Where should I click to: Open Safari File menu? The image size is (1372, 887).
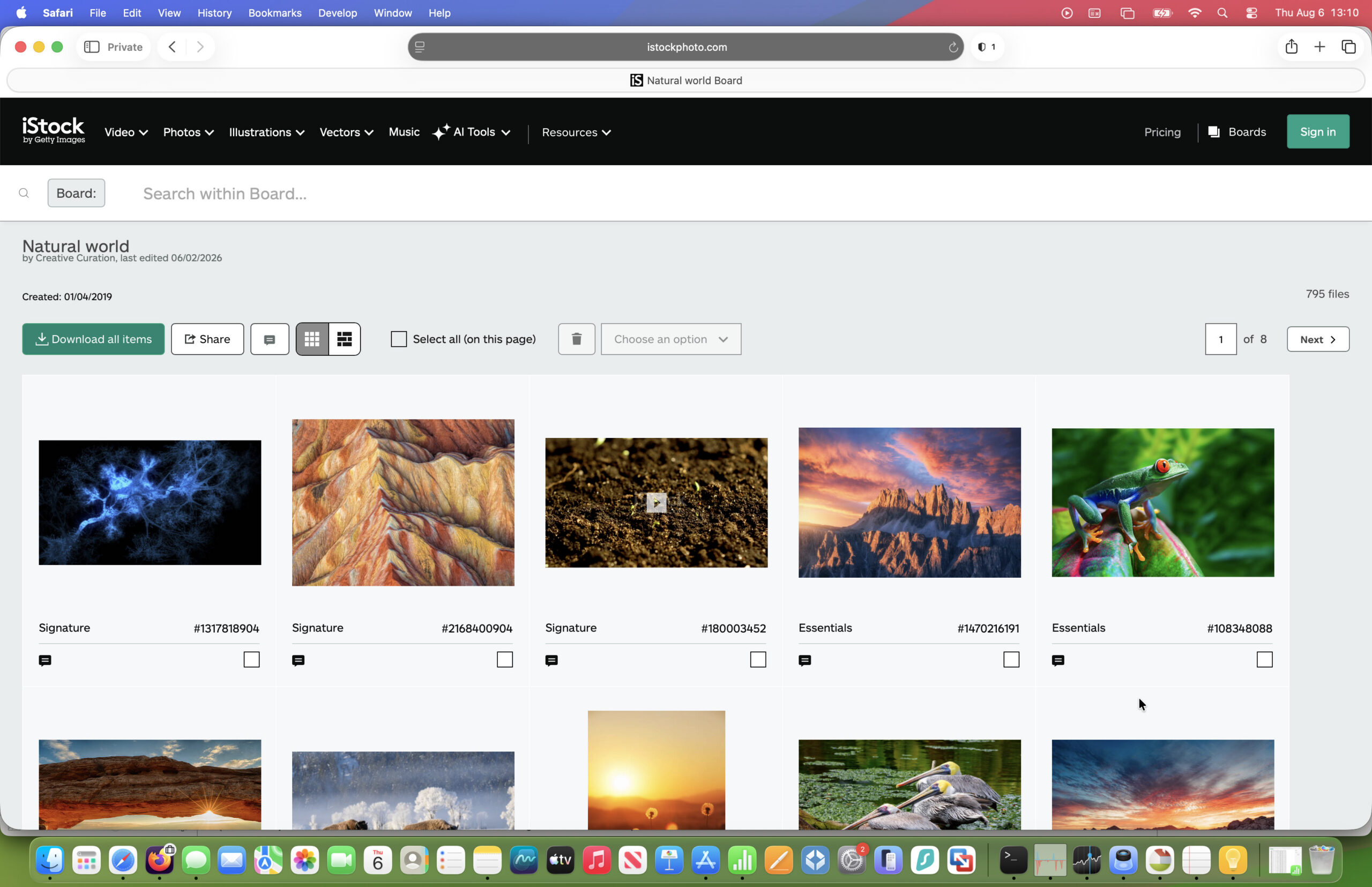click(x=98, y=13)
